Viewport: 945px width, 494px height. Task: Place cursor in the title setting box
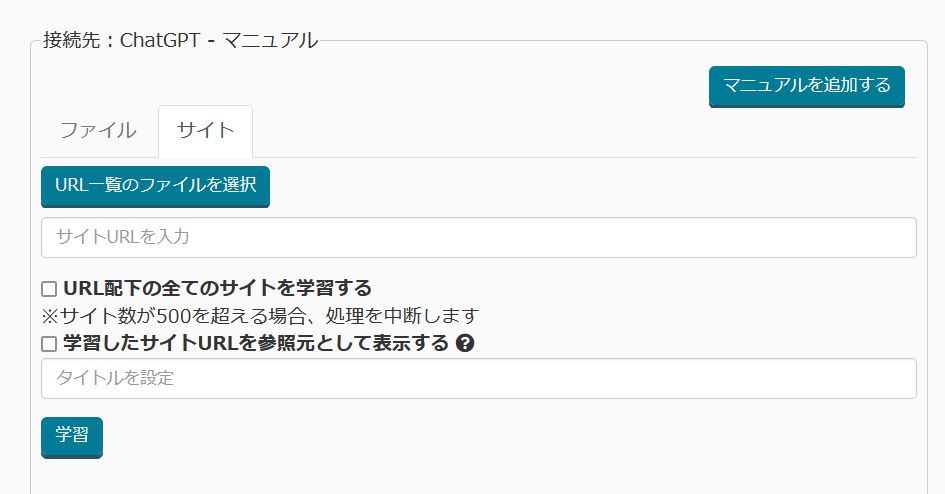coord(478,379)
